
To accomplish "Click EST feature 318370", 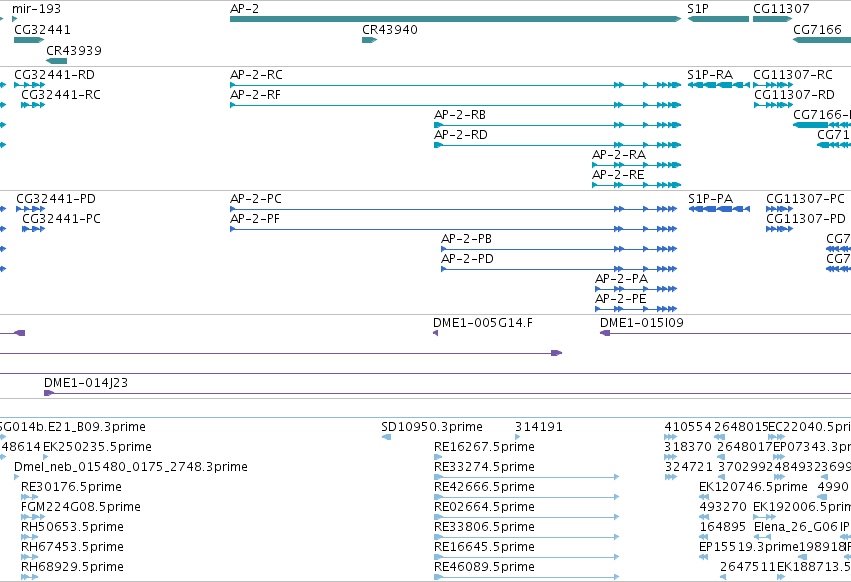I will (x=671, y=457).
